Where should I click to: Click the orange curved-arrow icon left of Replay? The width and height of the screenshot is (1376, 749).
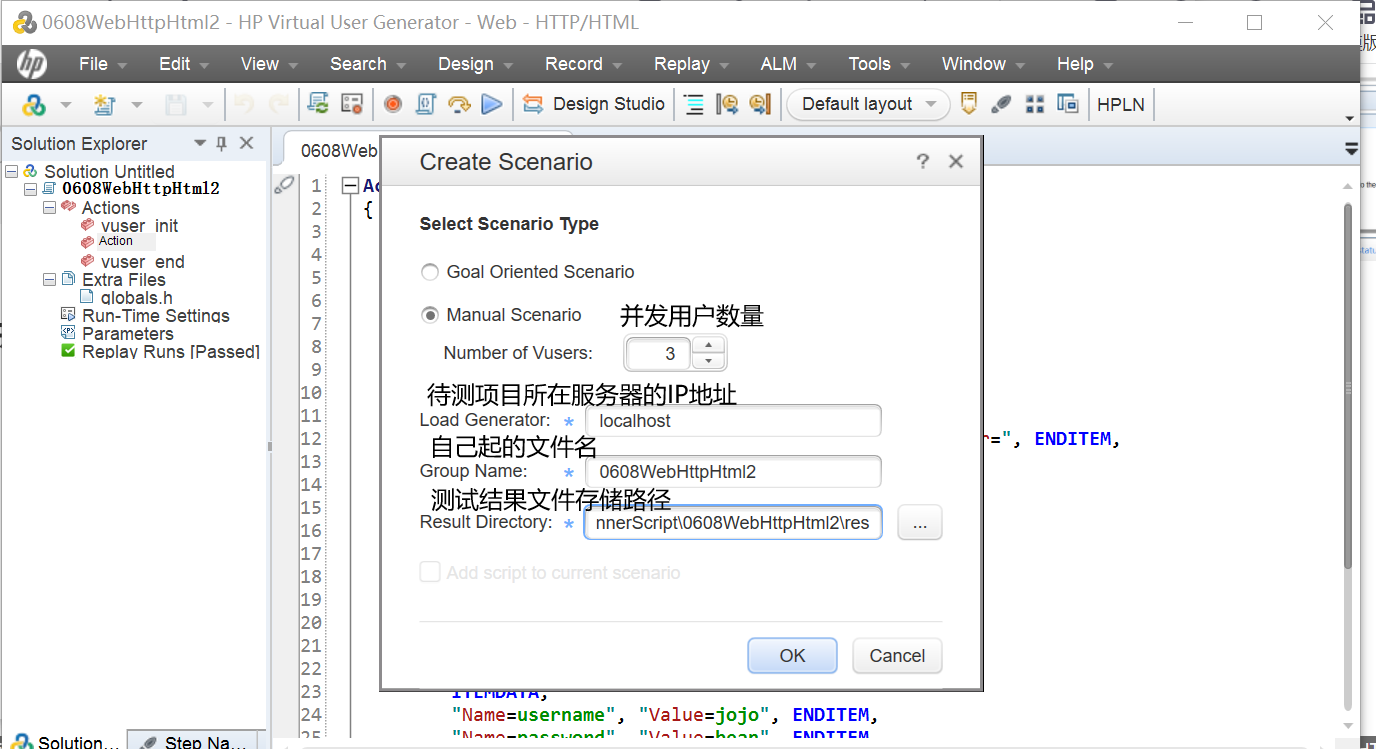(459, 104)
